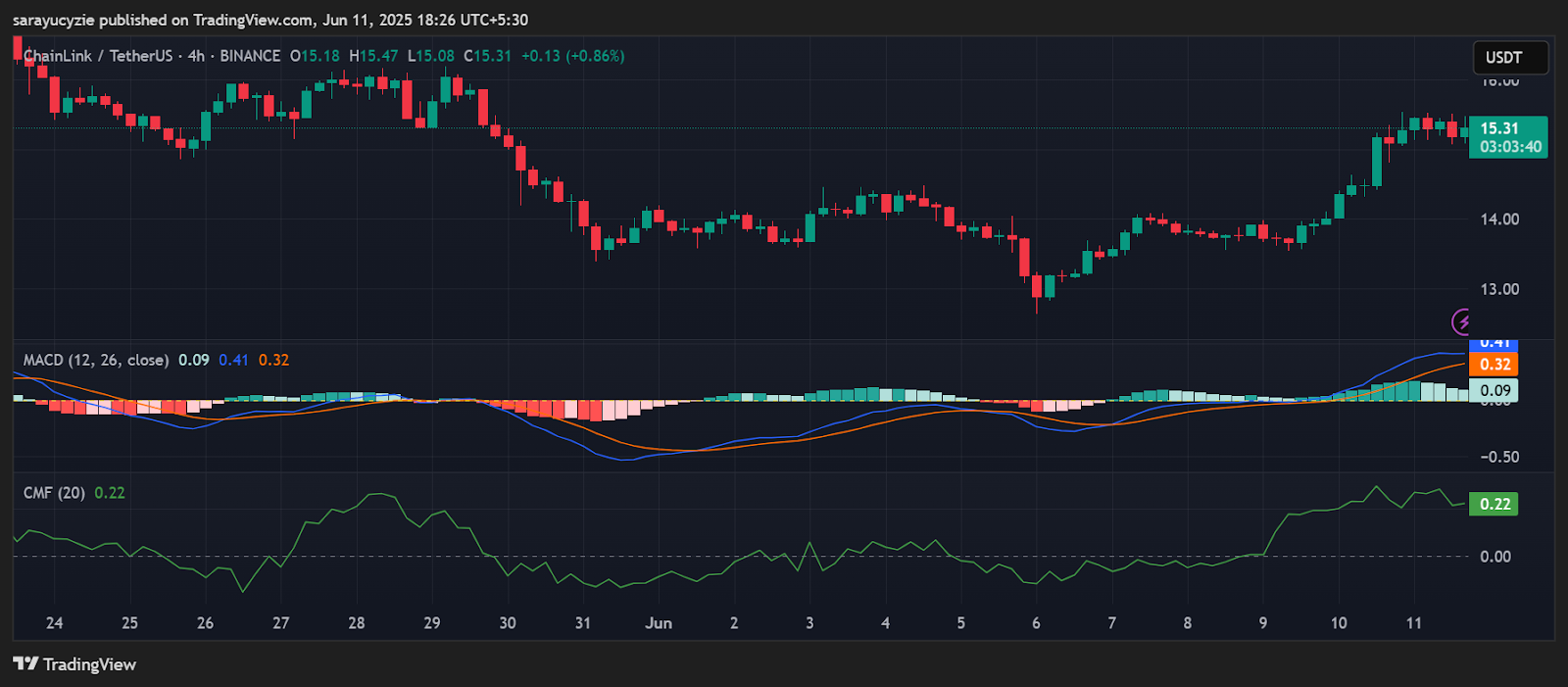1568x687 pixels.
Task: Click the Jun label on time axis
Action: [659, 623]
